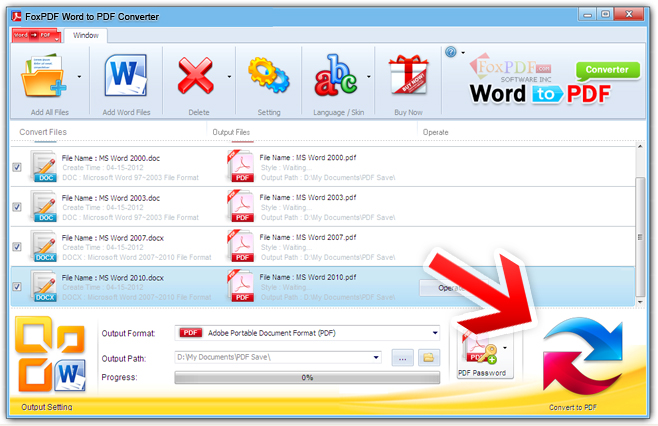Image resolution: width=658 pixels, height=426 pixels.
Task: Click PDF icon of MS Word 2007.pdf
Action: point(241,246)
